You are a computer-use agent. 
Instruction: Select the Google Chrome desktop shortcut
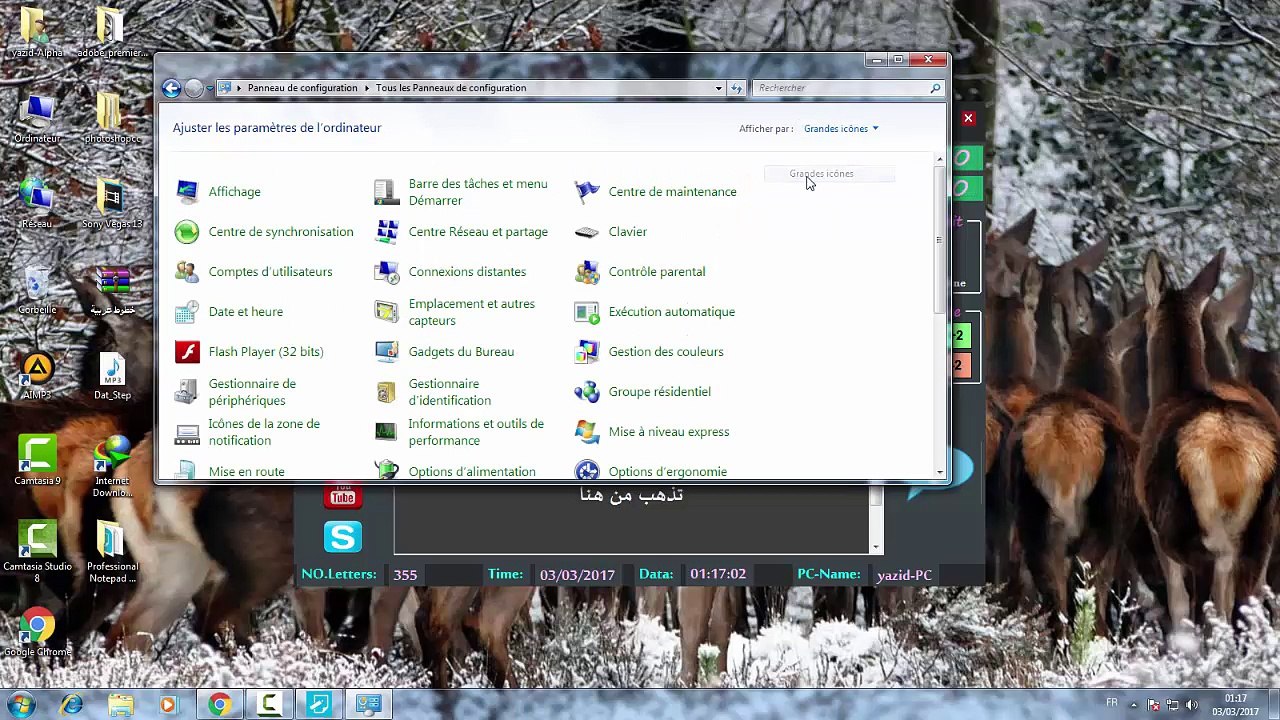[x=37, y=634]
